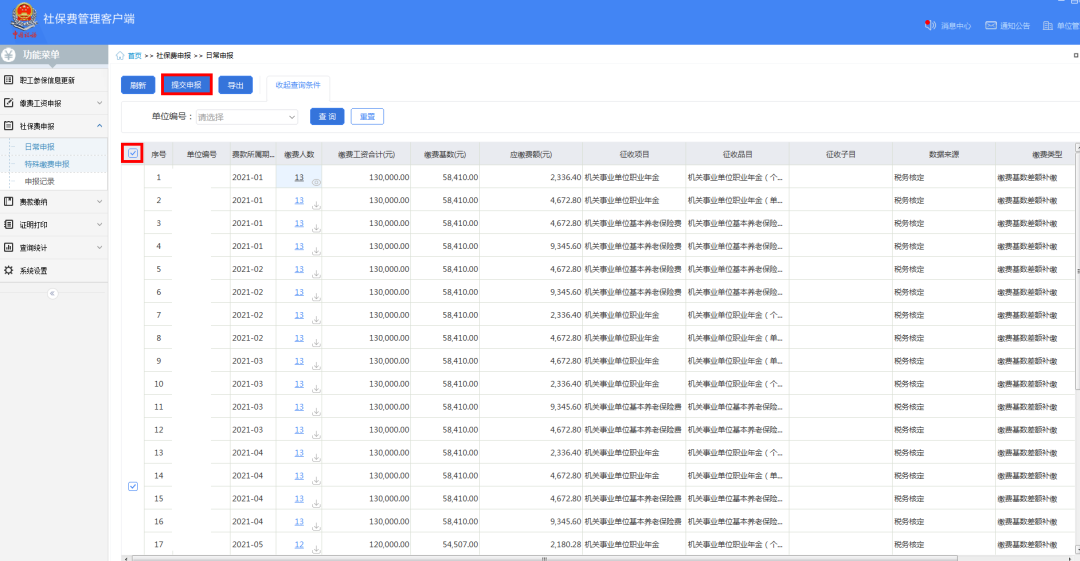The height and width of the screenshot is (561, 1080).
Task: Click the 功能菜单 yen icon
Action: (x=9, y=54)
